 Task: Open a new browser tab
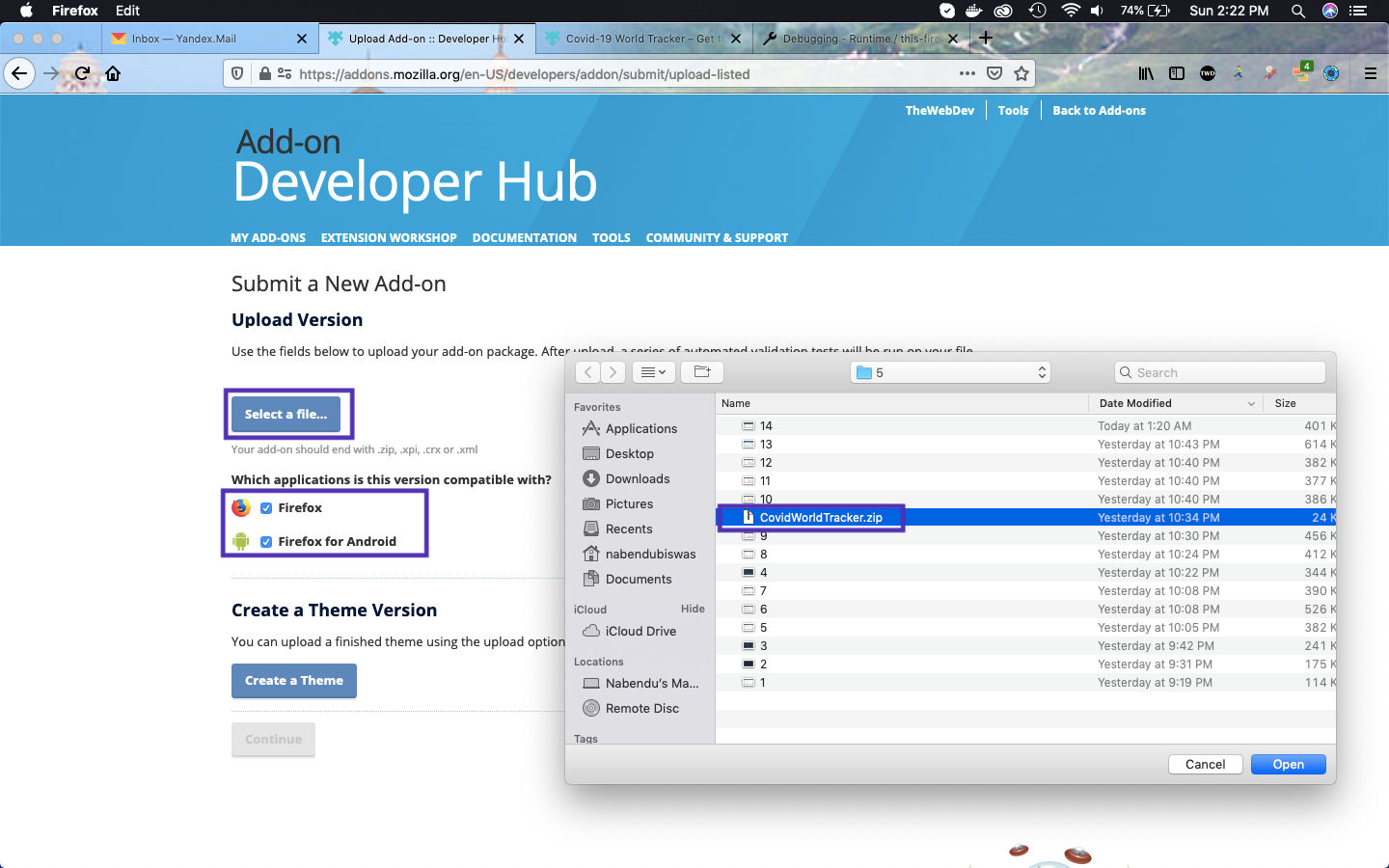coord(985,39)
